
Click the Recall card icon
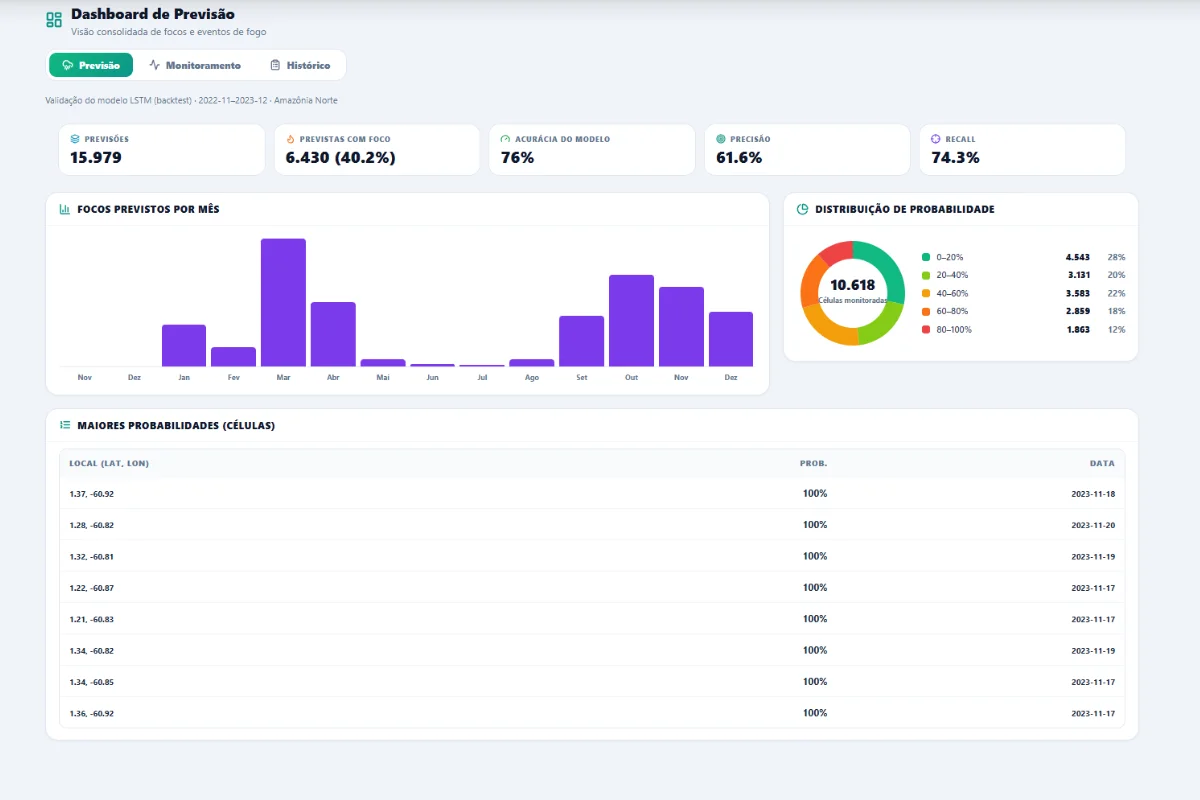click(936, 139)
